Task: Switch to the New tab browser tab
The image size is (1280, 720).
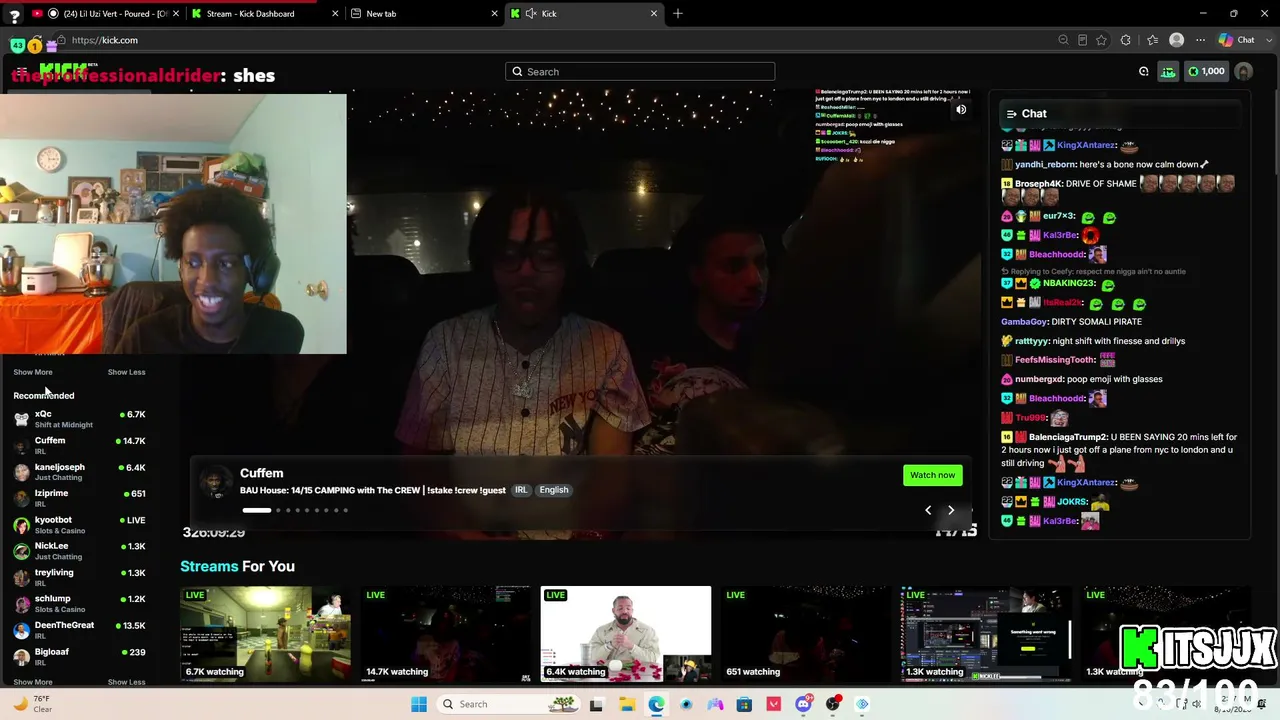Action: tap(425, 14)
